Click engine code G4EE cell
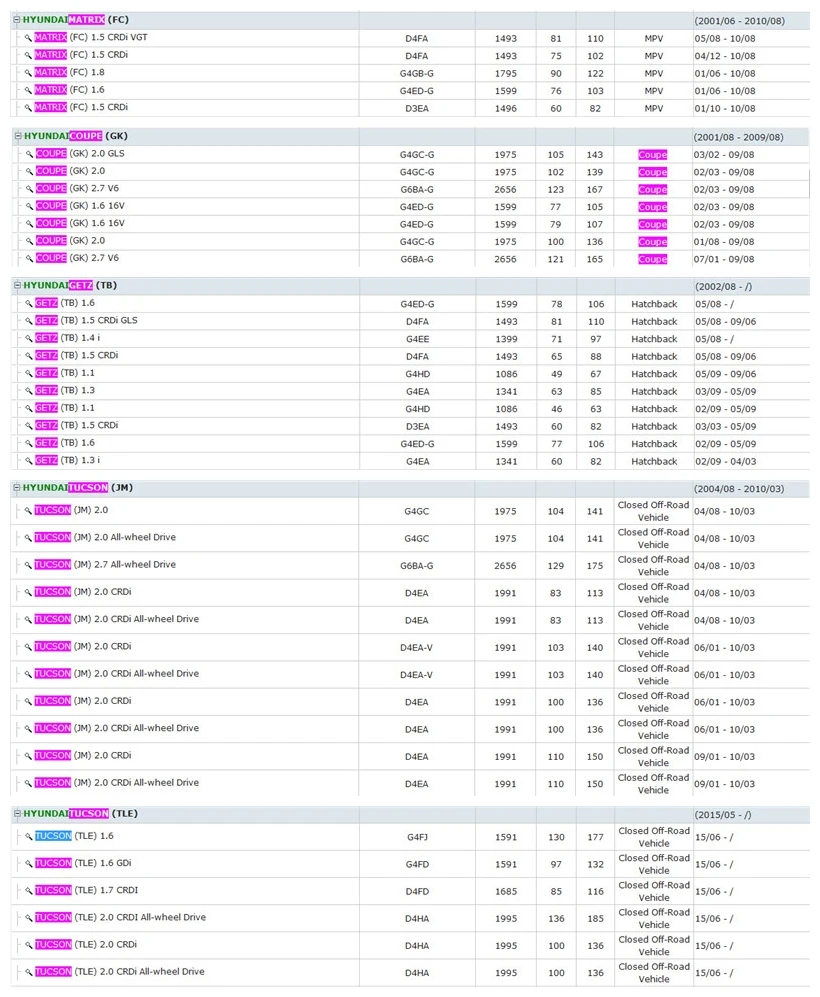 pyautogui.click(x=417, y=339)
